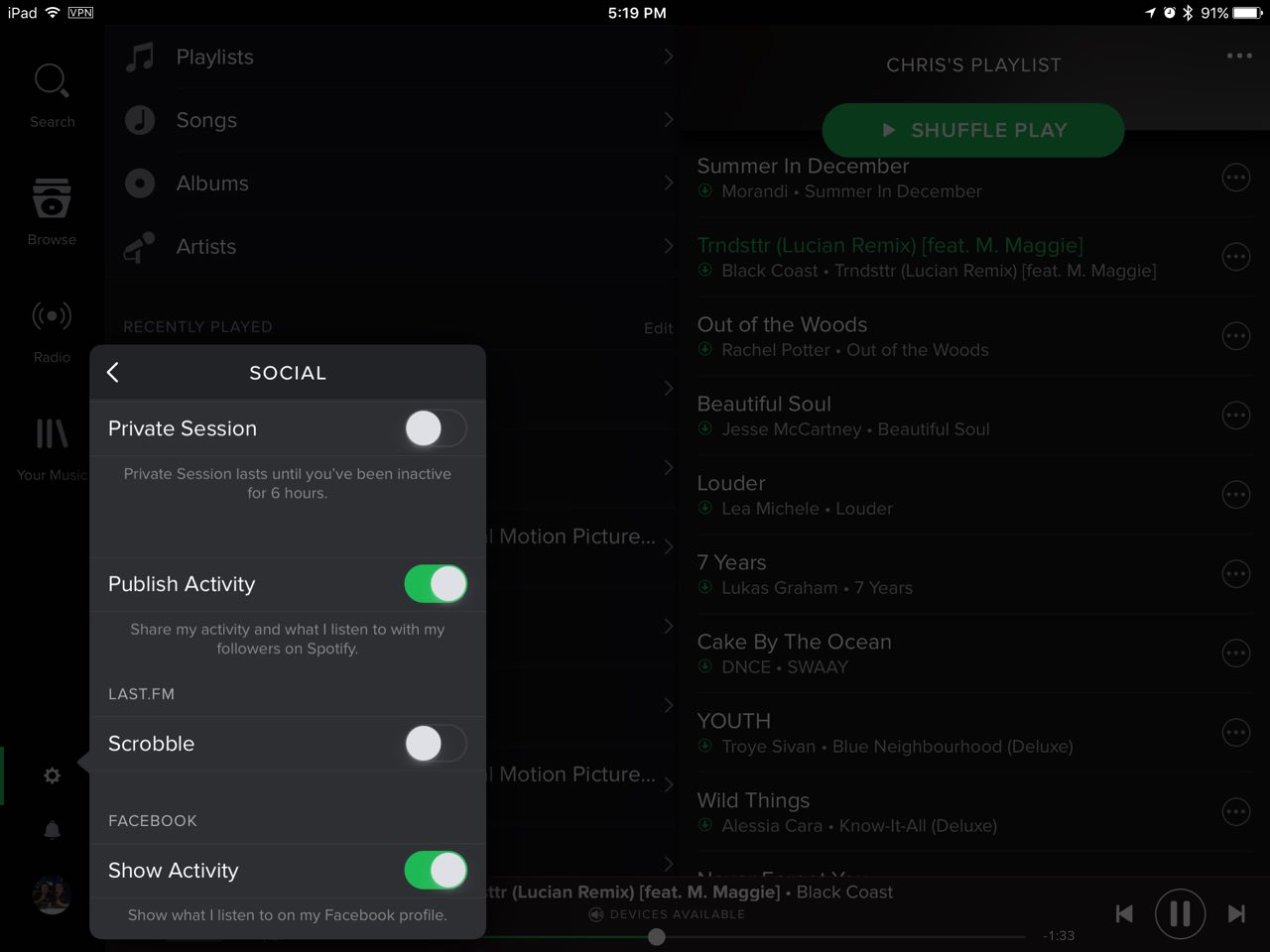
Task: Open Your Music library icon
Action: click(52, 434)
